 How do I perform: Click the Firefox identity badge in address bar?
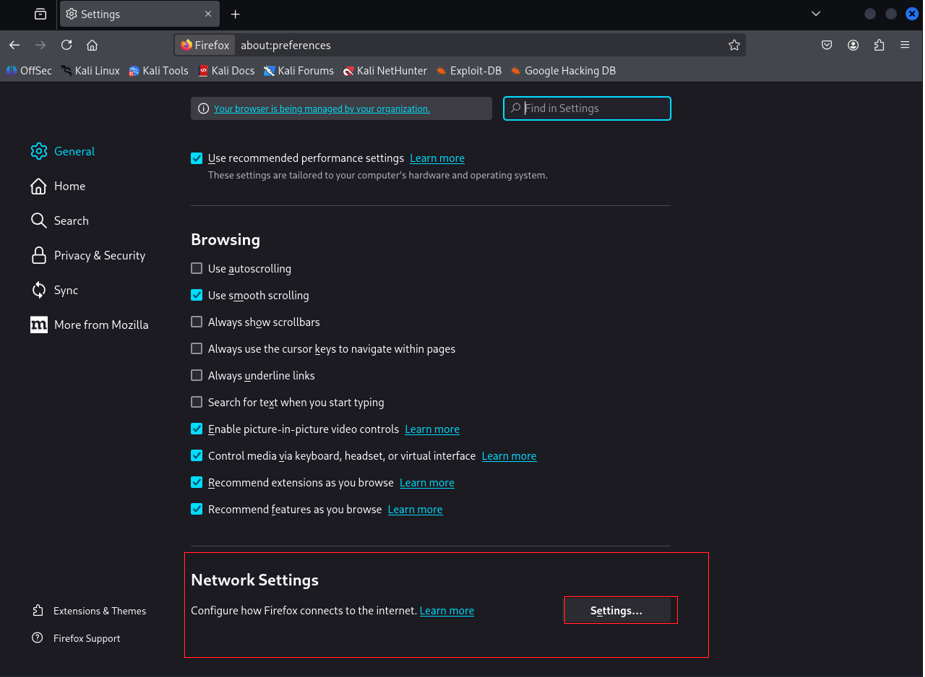[x=205, y=45]
